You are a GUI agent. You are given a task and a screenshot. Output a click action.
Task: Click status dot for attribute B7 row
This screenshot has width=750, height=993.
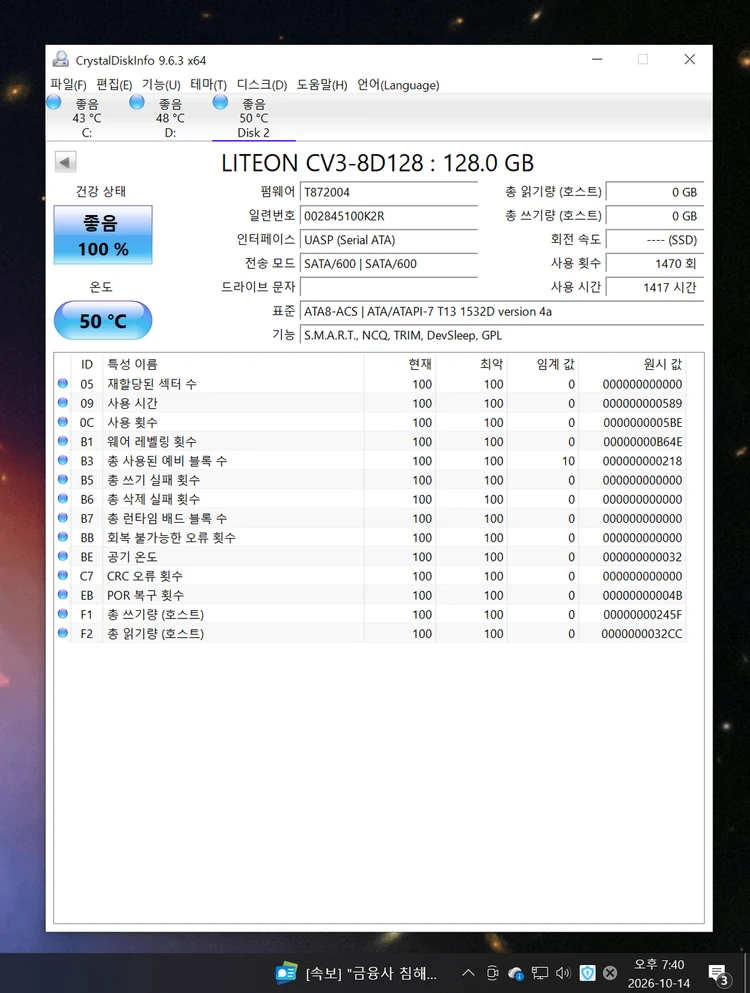point(63,517)
